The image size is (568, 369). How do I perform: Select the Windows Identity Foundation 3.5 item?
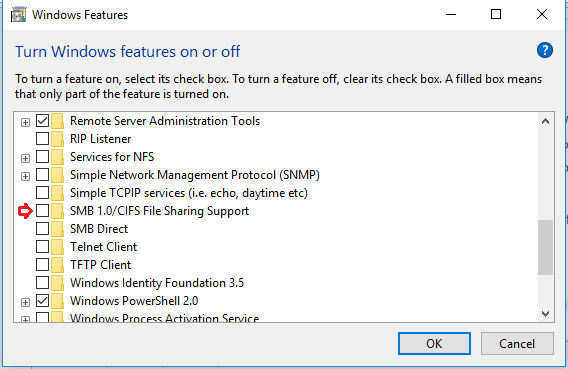coord(157,283)
